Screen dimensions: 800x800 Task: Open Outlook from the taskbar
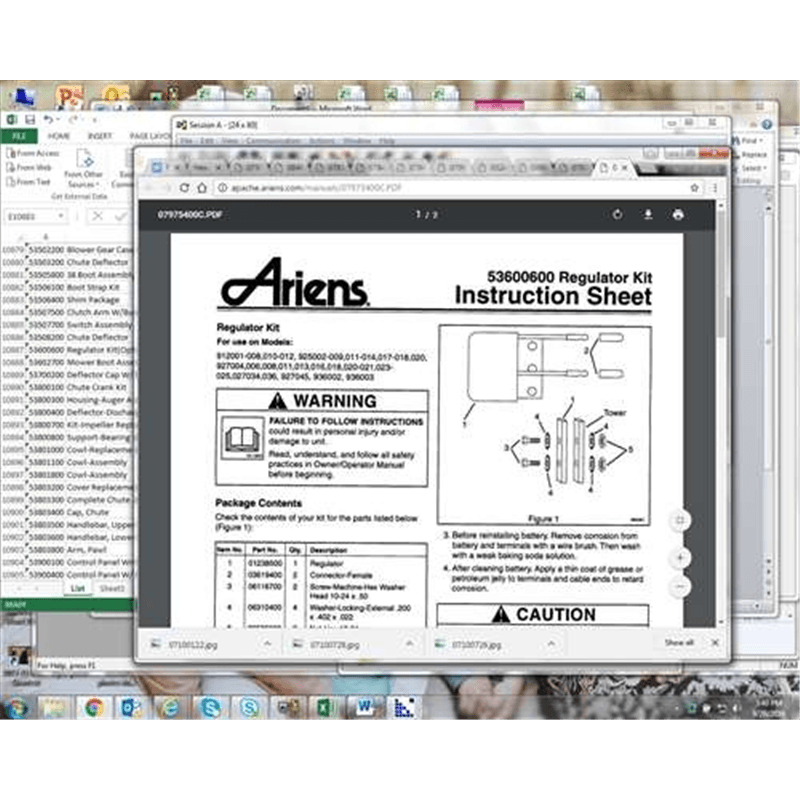(132, 707)
